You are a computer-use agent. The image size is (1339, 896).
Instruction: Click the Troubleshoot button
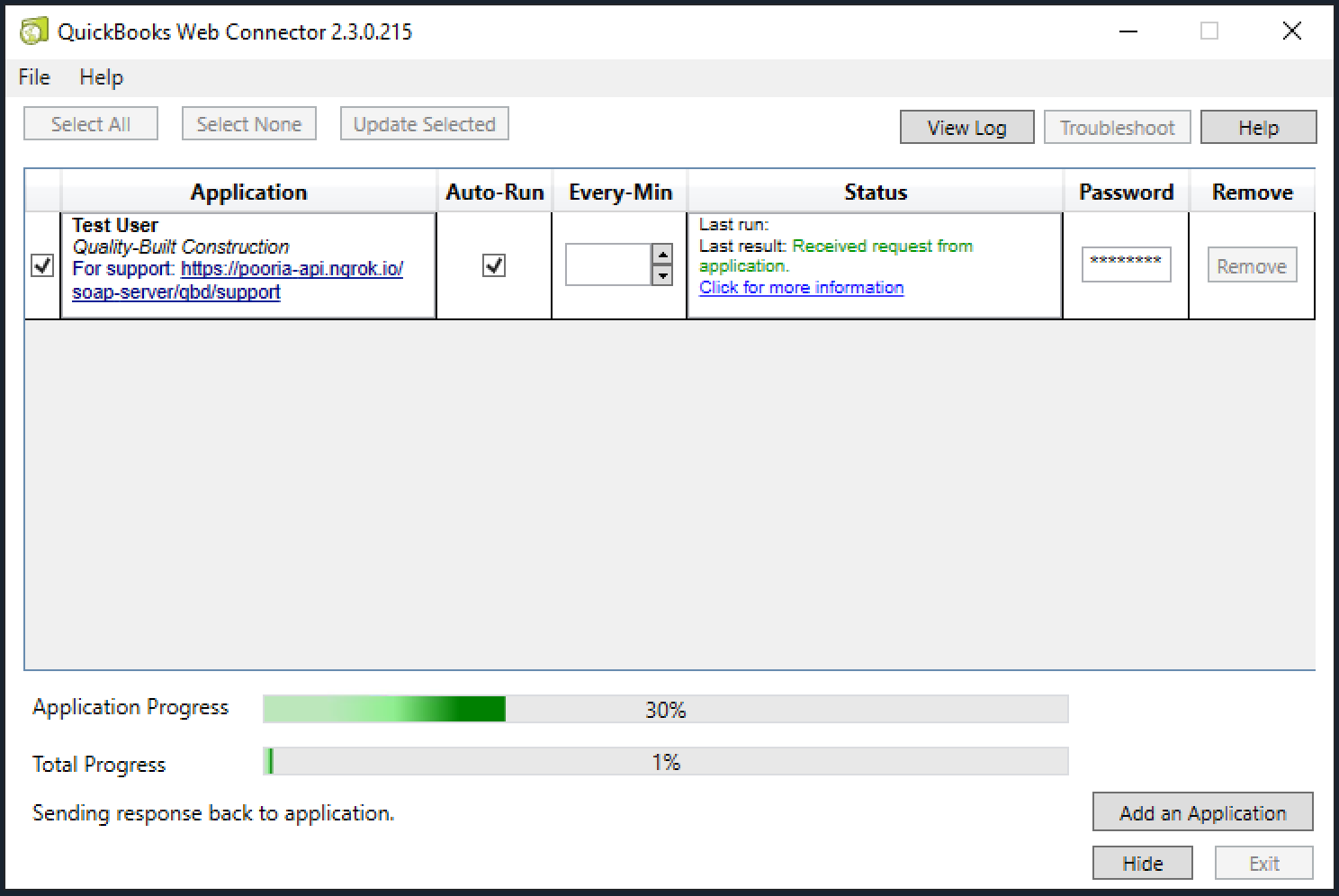coord(1117,127)
